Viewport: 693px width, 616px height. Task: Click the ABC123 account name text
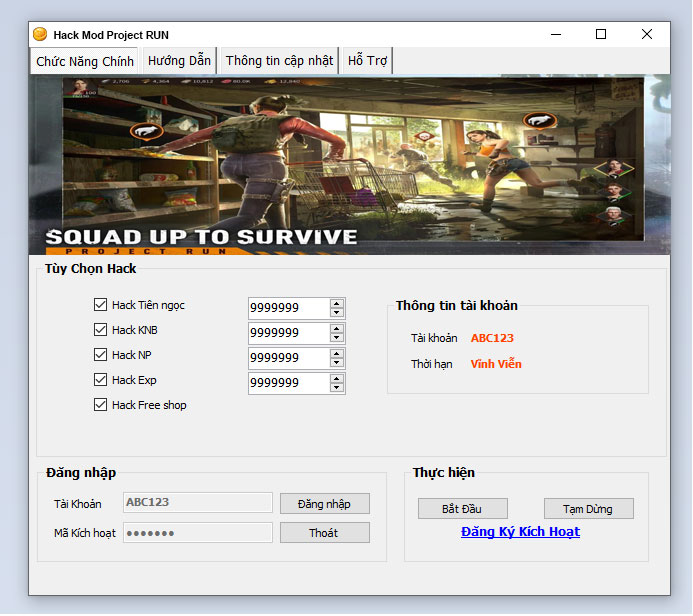coord(492,338)
